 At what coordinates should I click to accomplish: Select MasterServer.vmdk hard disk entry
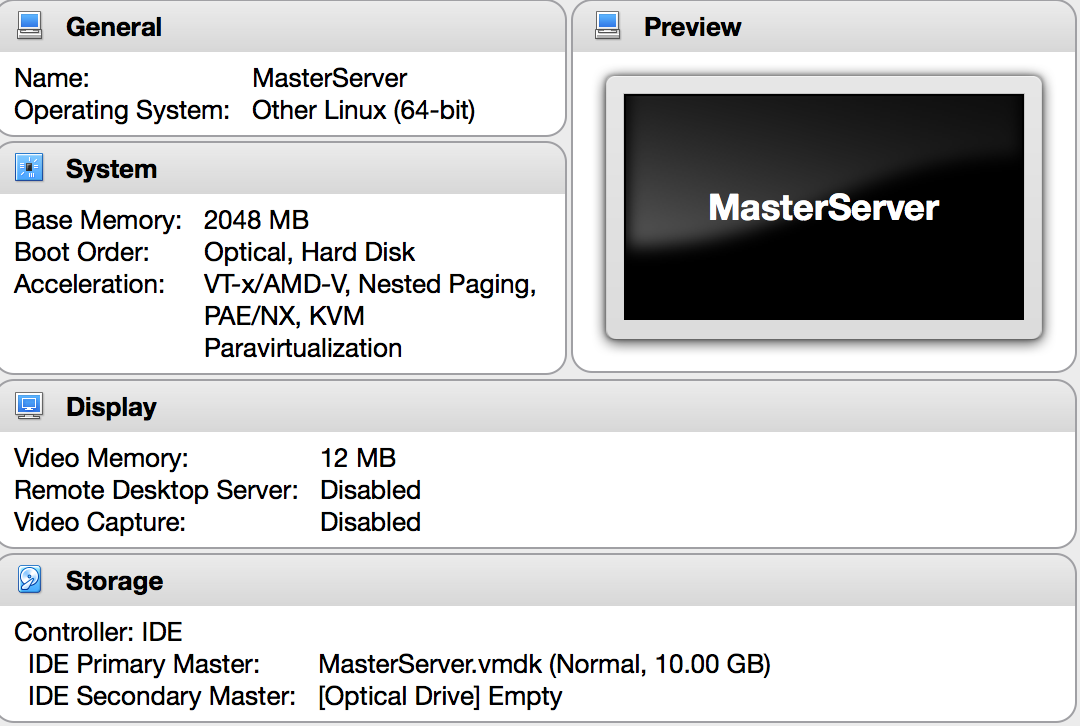pos(544,665)
